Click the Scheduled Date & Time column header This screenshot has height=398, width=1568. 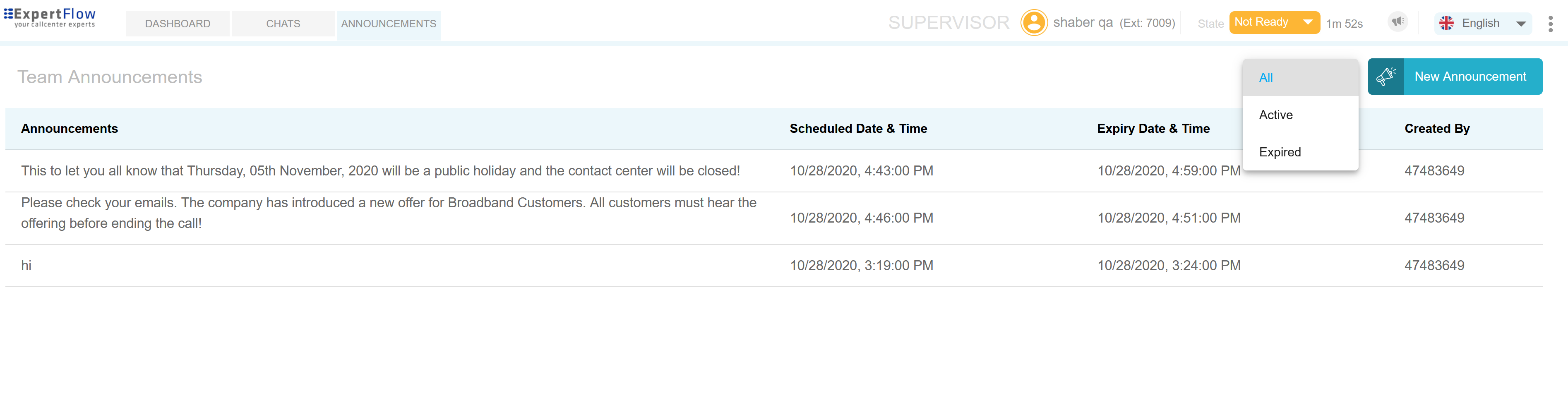(858, 129)
